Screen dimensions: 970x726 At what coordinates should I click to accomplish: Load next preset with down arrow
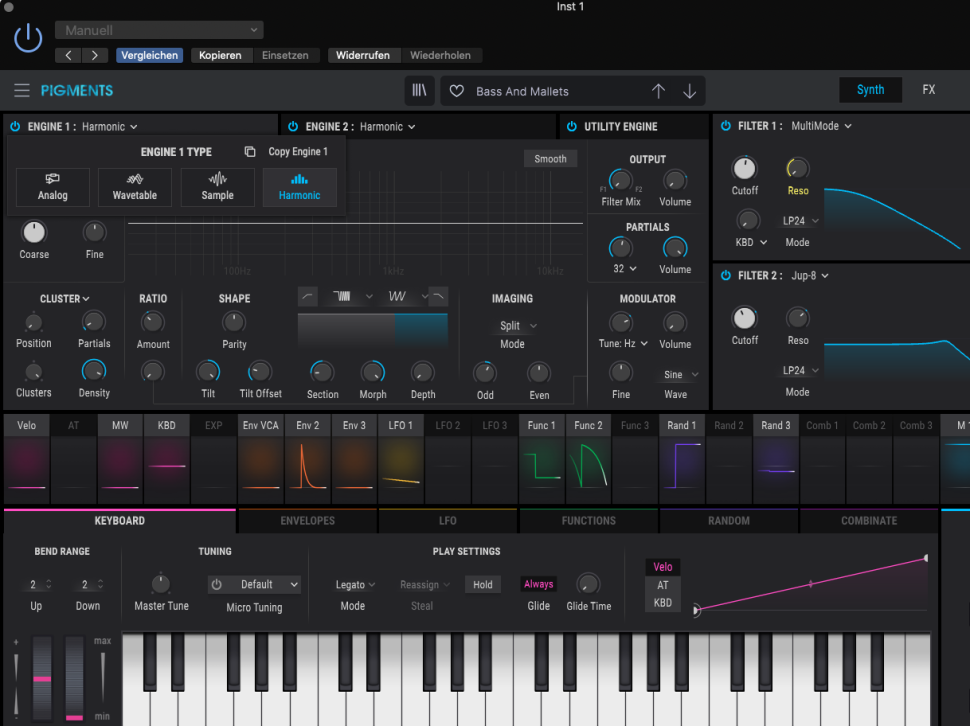tap(689, 91)
